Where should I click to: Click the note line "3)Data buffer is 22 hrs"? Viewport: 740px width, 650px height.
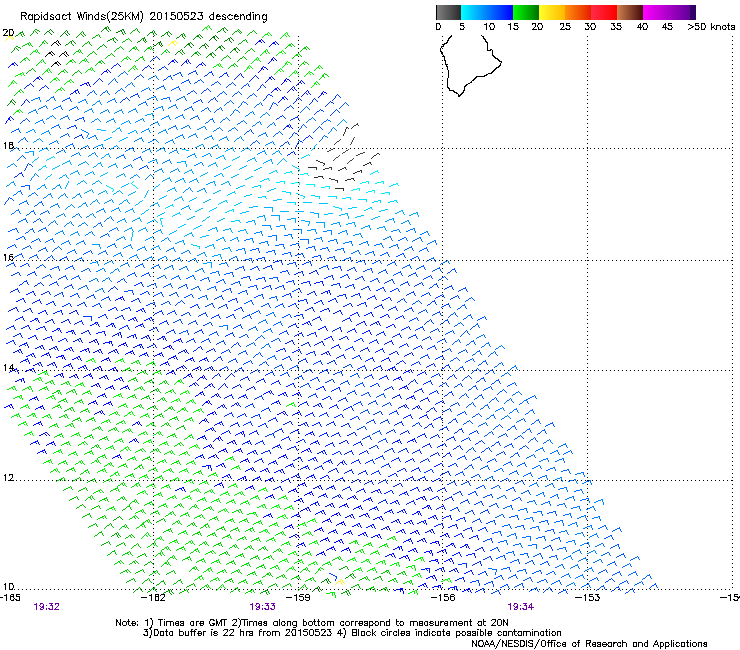352,633
